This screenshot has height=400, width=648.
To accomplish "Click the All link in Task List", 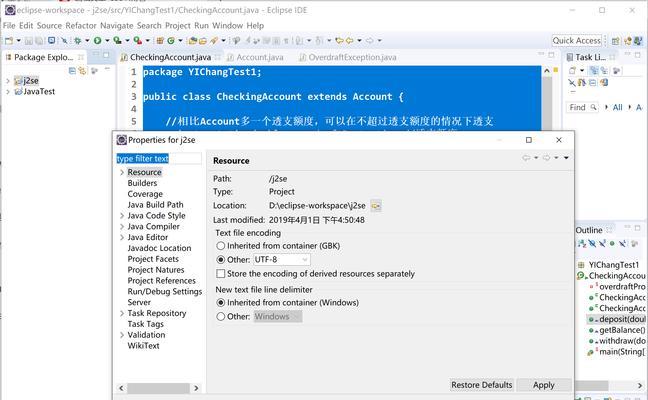I will pos(617,107).
